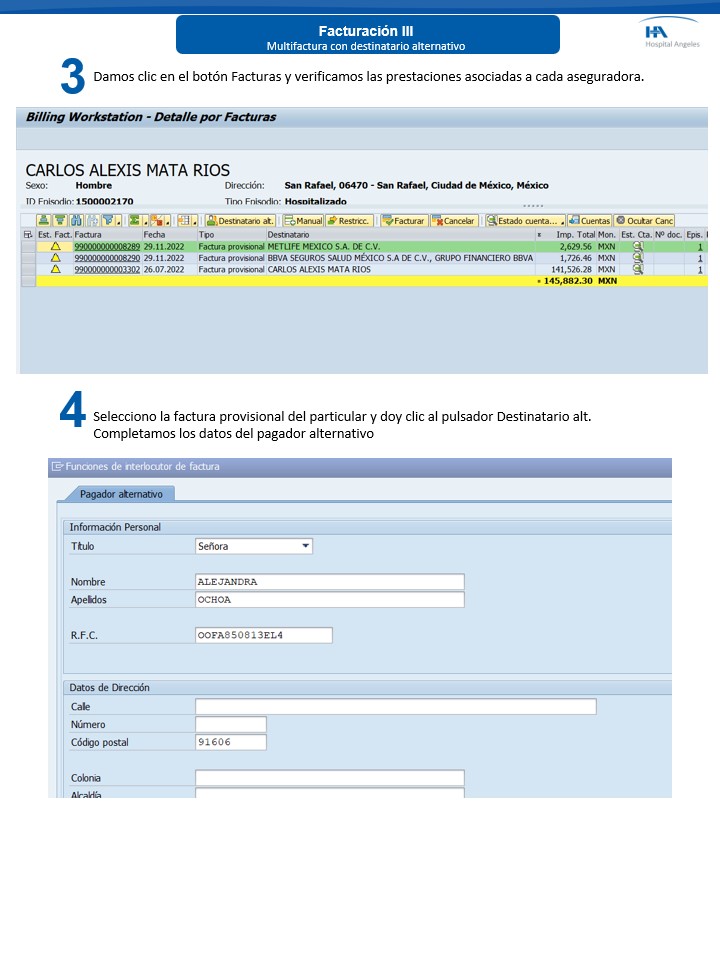Click the sort ascending toolbar icon
This screenshot has height=960, width=720.
coord(44,221)
